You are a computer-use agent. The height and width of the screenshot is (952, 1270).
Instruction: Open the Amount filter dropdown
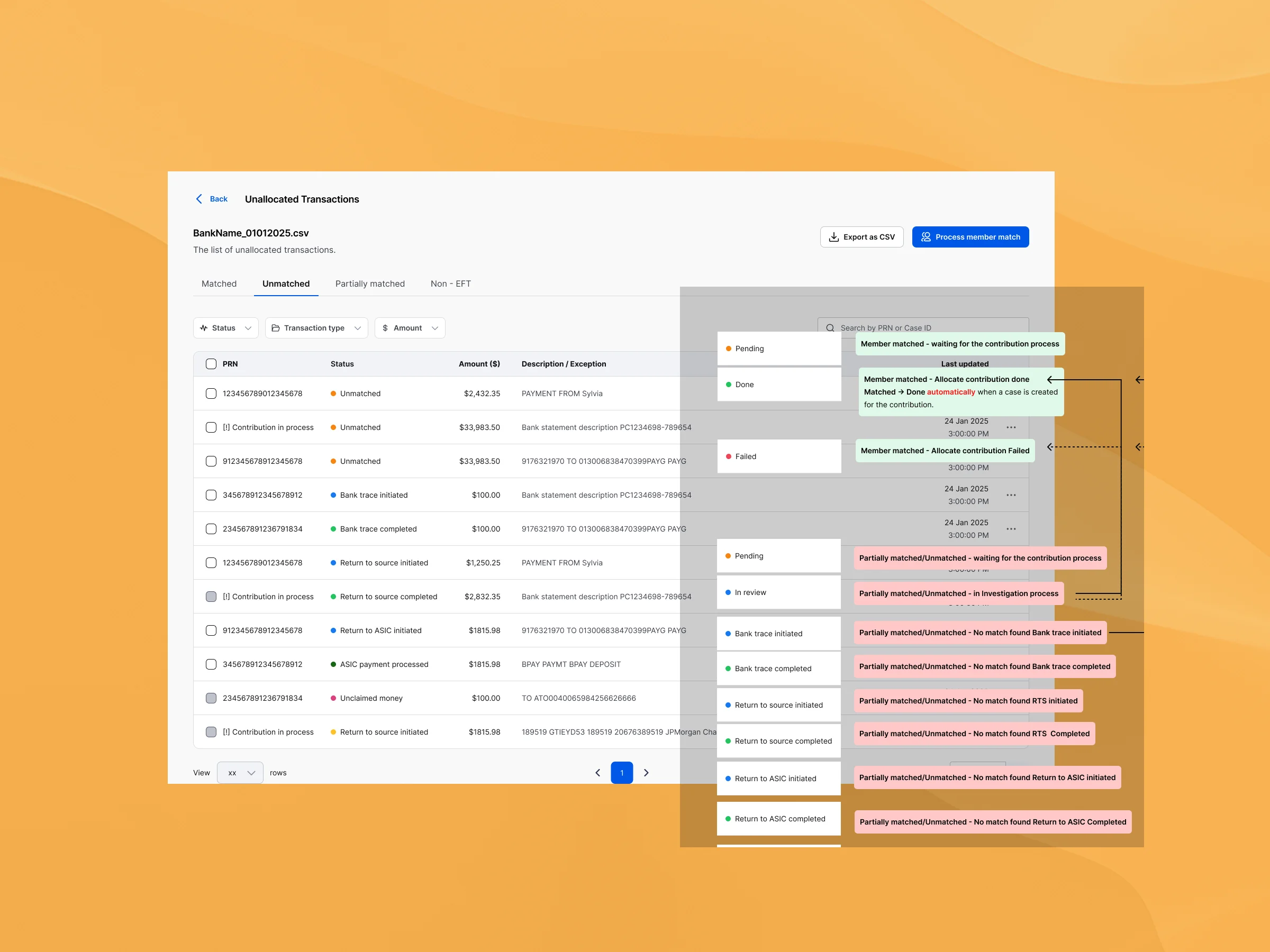tap(410, 328)
